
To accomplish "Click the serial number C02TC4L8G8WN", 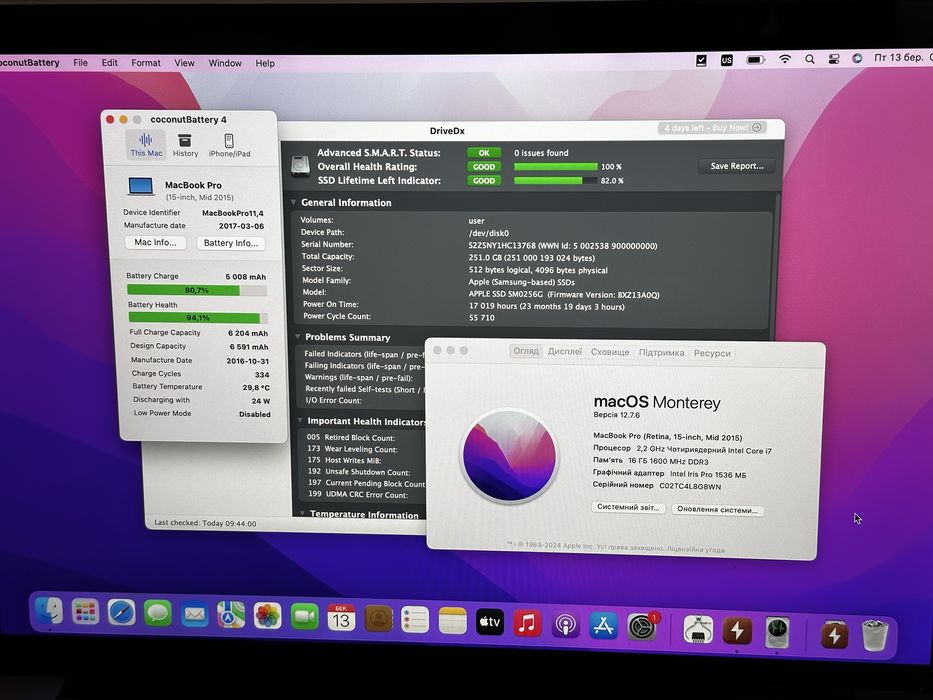I will [690, 486].
